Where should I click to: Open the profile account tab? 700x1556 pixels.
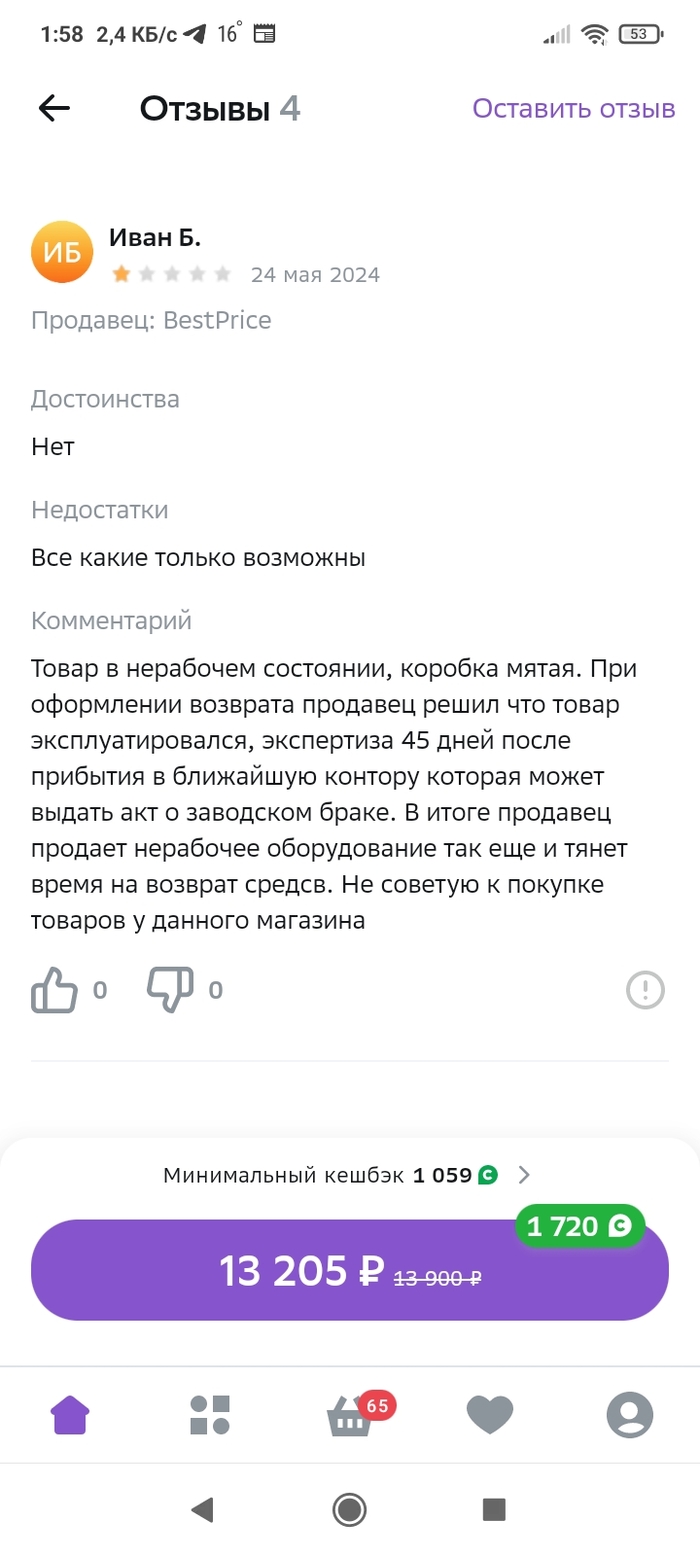(630, 1415)
